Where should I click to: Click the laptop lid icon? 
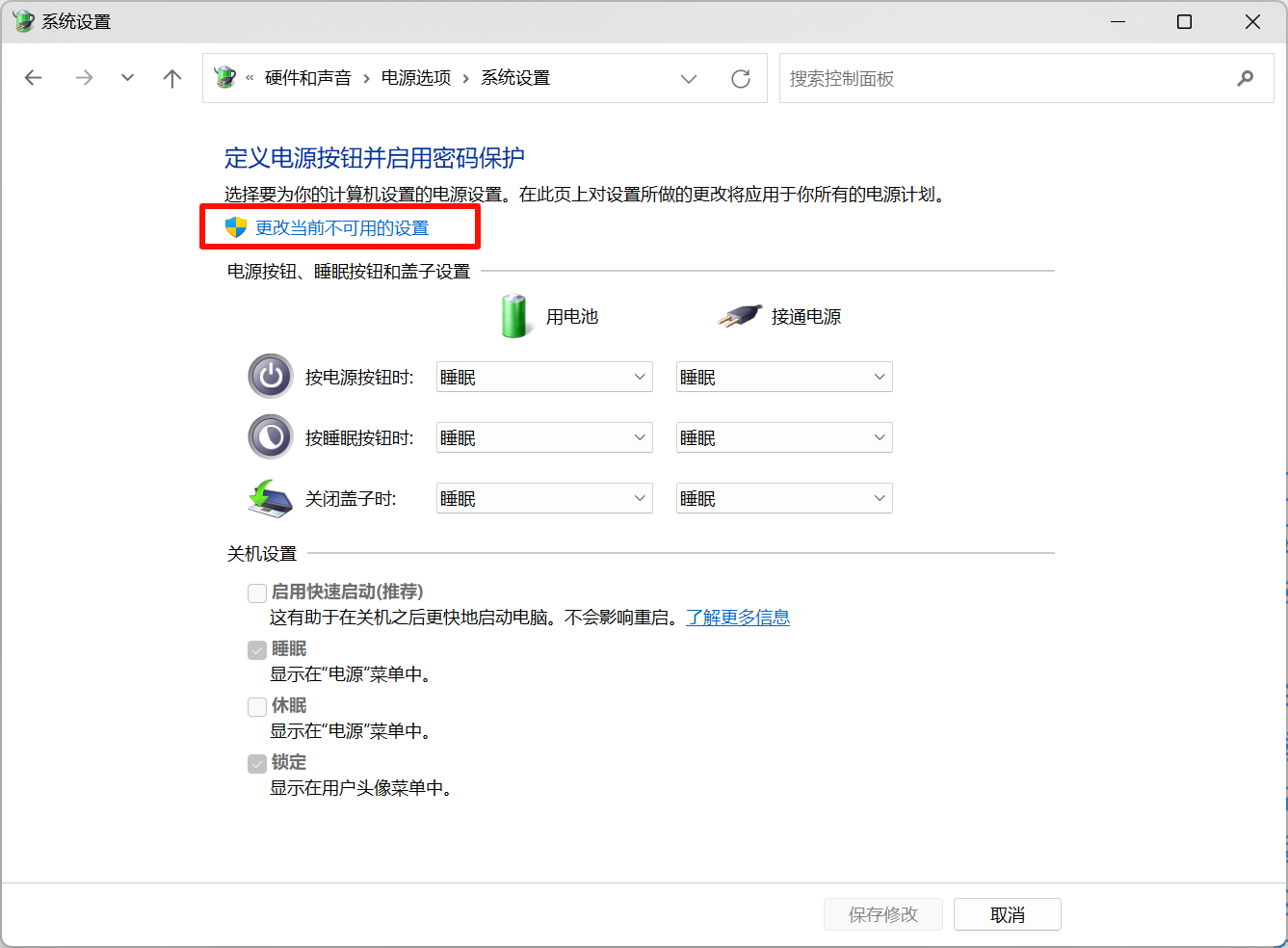(x=270, y=497)
